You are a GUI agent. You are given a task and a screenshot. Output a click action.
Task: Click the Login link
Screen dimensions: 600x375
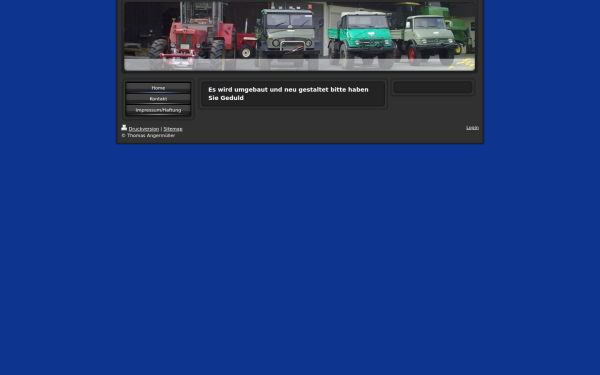472,128
